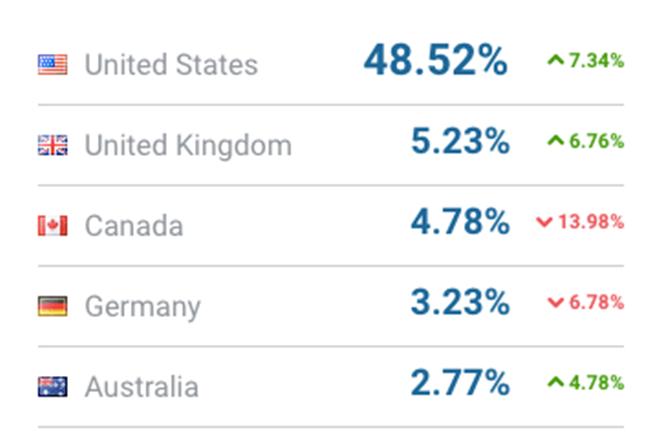Open the United States country link
Screen dimensions: 650x432
click(x=171, y=65)
